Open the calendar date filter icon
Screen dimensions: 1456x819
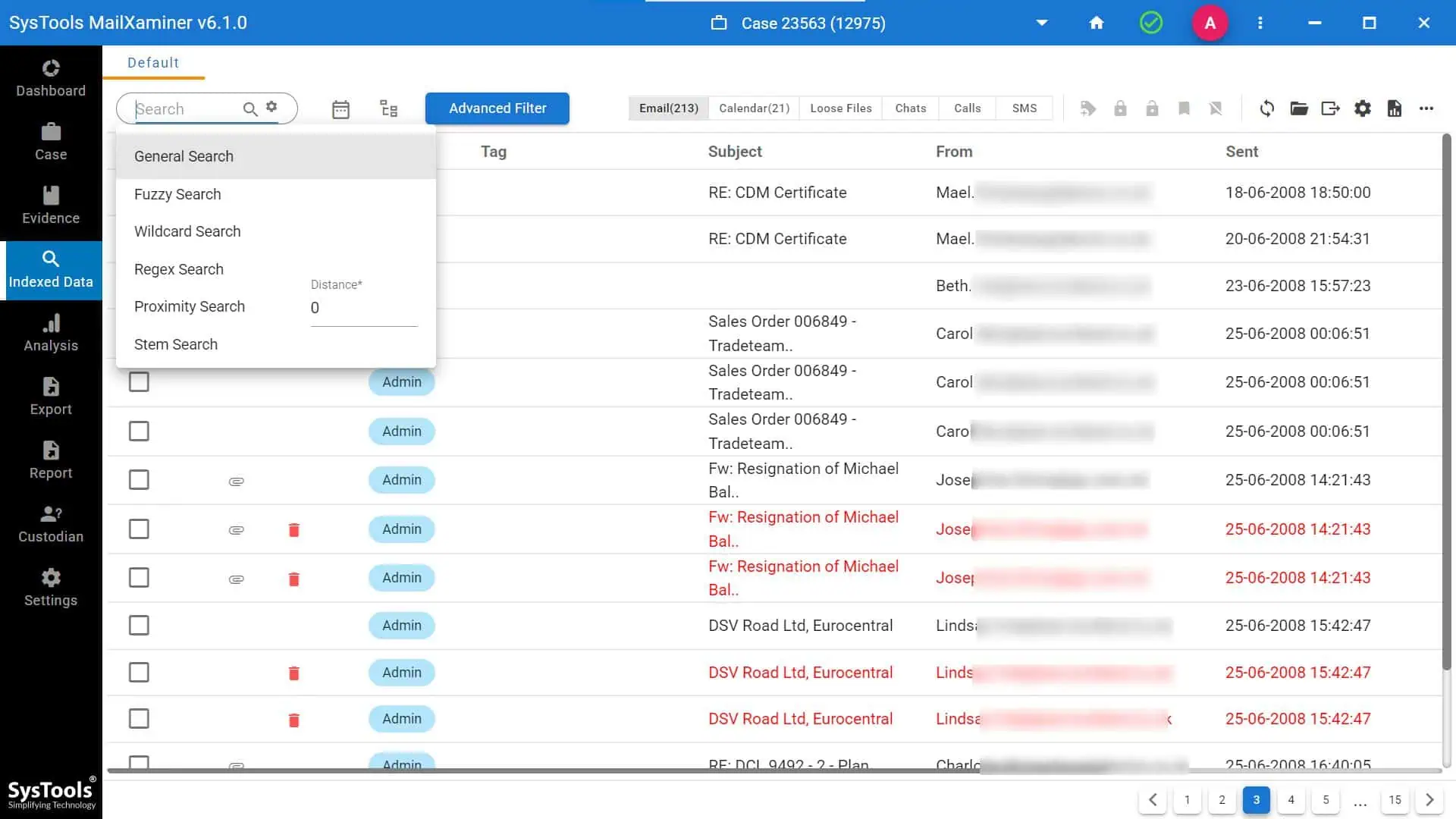pyautogui.click(x=340, y=109)
